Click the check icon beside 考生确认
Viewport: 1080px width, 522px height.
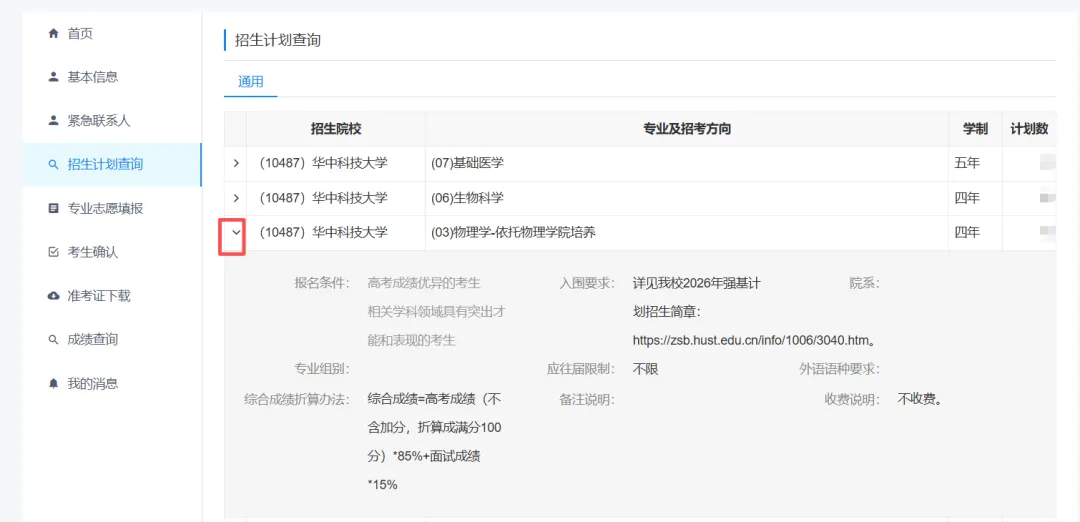[x=53, y=252]
